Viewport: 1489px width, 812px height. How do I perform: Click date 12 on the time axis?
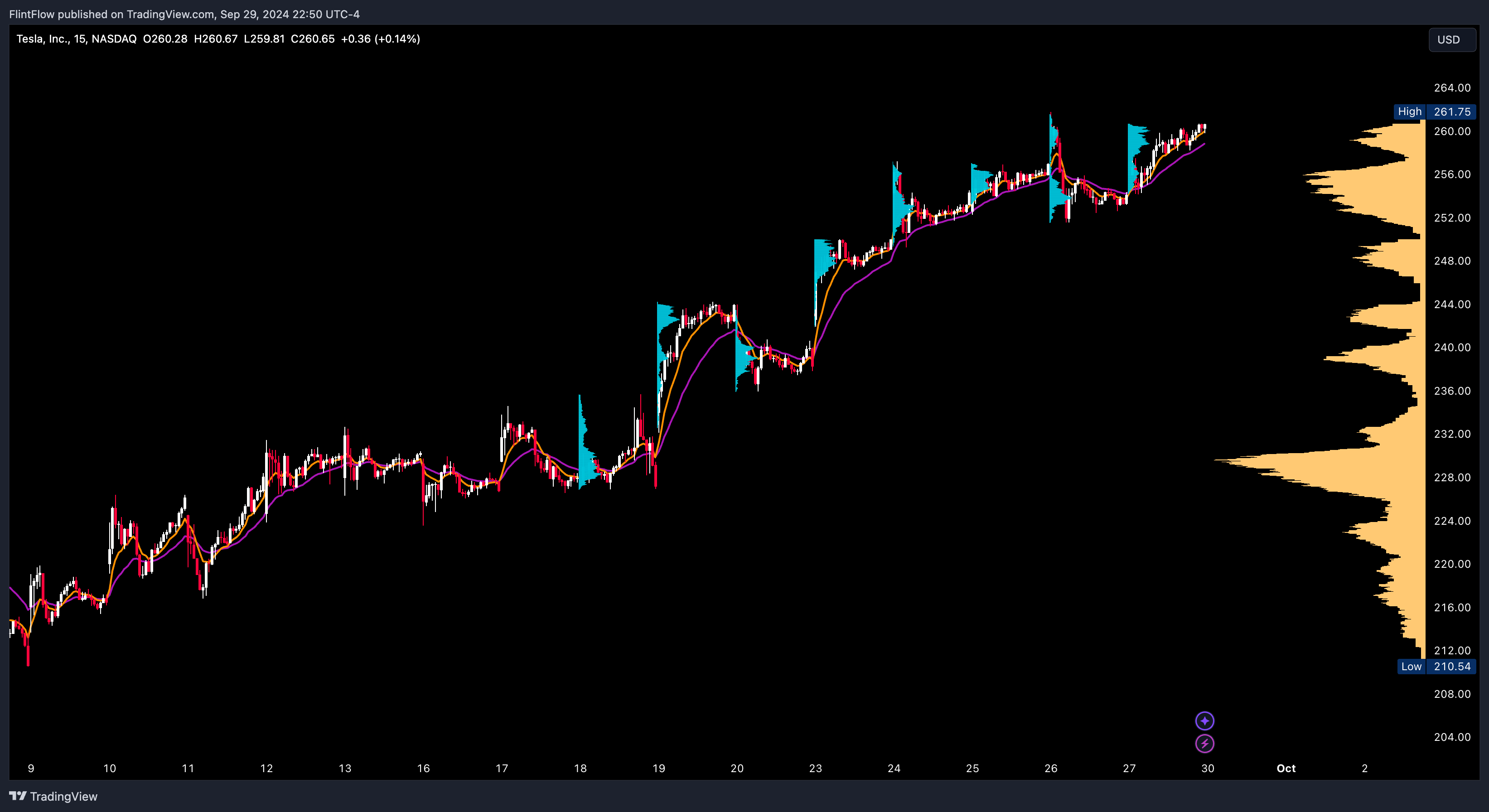pos(266,768)
